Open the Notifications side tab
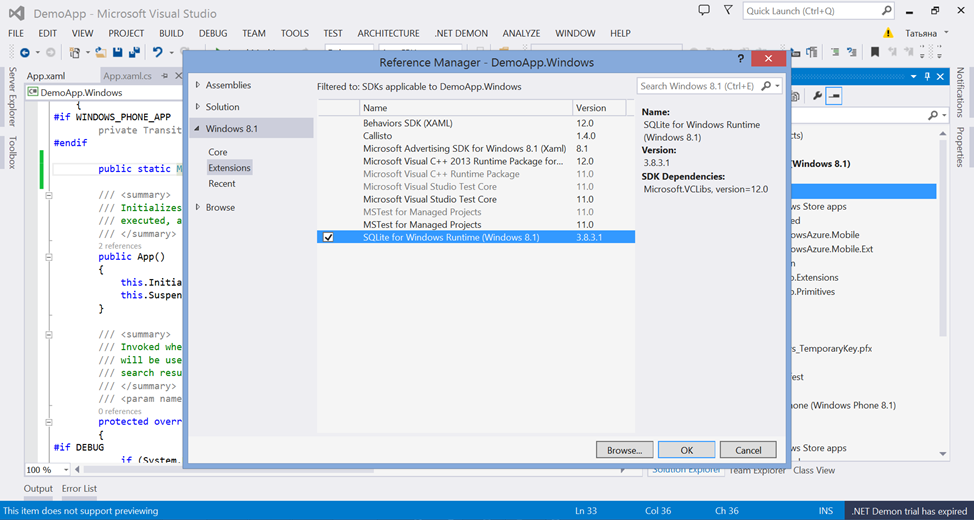974x520 pixels. coord(960,93)
